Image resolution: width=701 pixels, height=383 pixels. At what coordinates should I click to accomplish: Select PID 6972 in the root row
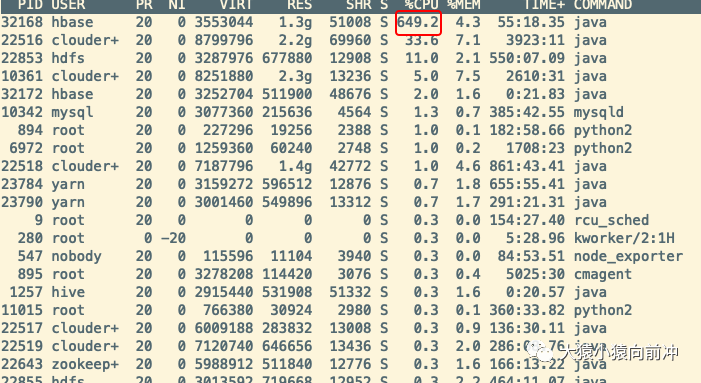coord(26,148)
